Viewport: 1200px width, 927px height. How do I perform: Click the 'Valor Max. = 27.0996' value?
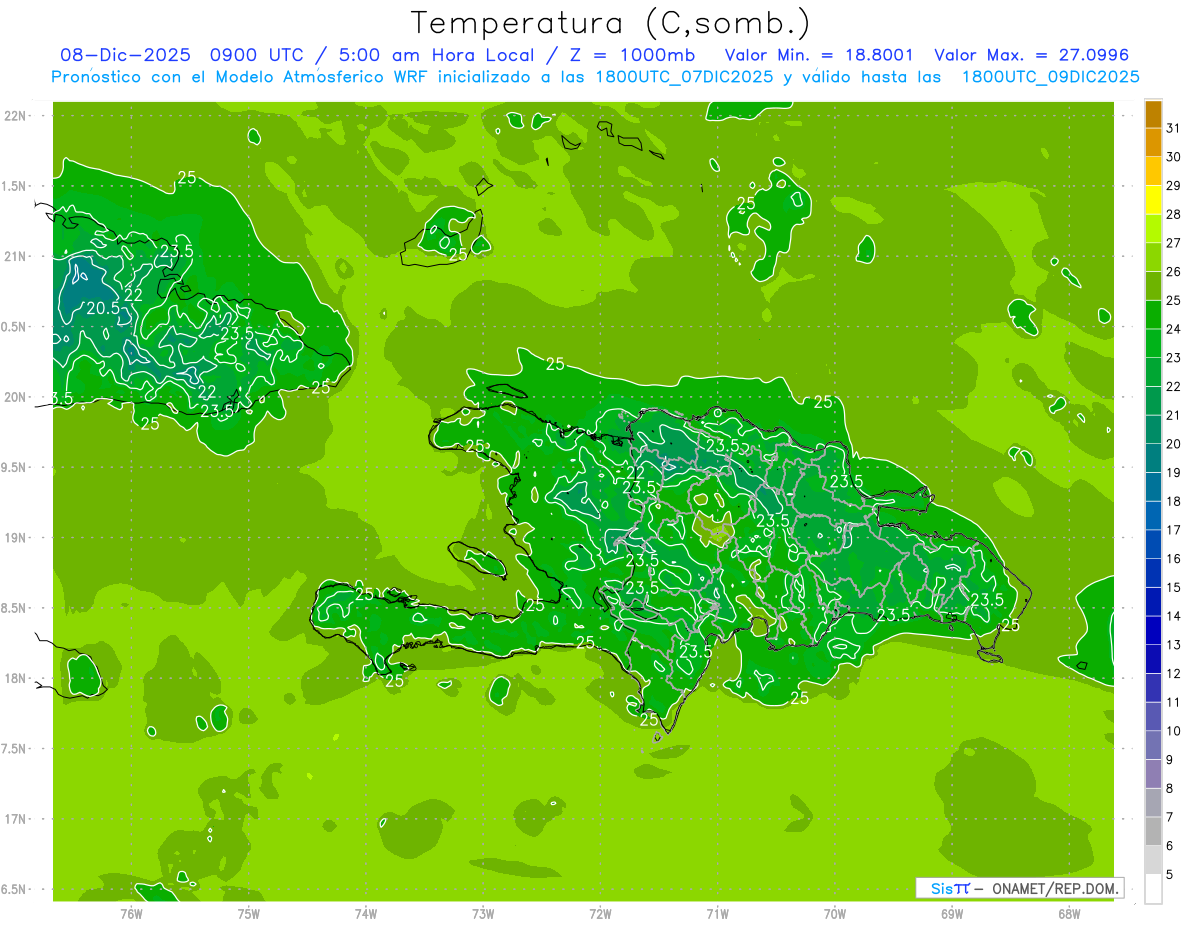[1031, 55]
